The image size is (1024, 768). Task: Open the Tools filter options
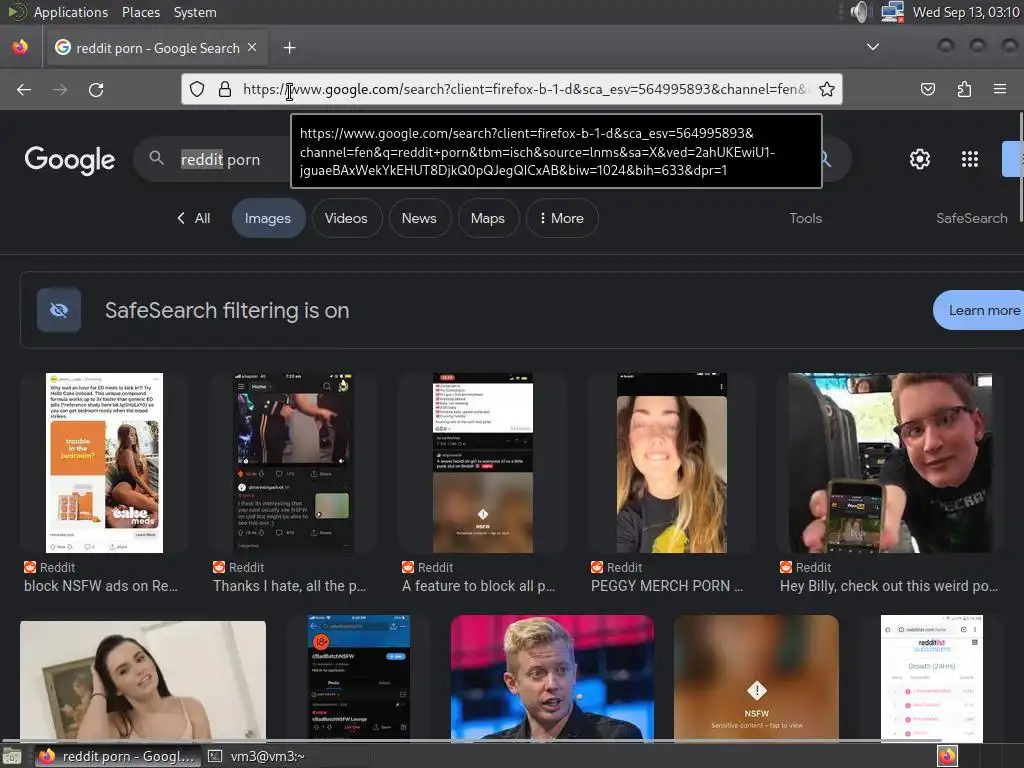(x=805, y=218)
